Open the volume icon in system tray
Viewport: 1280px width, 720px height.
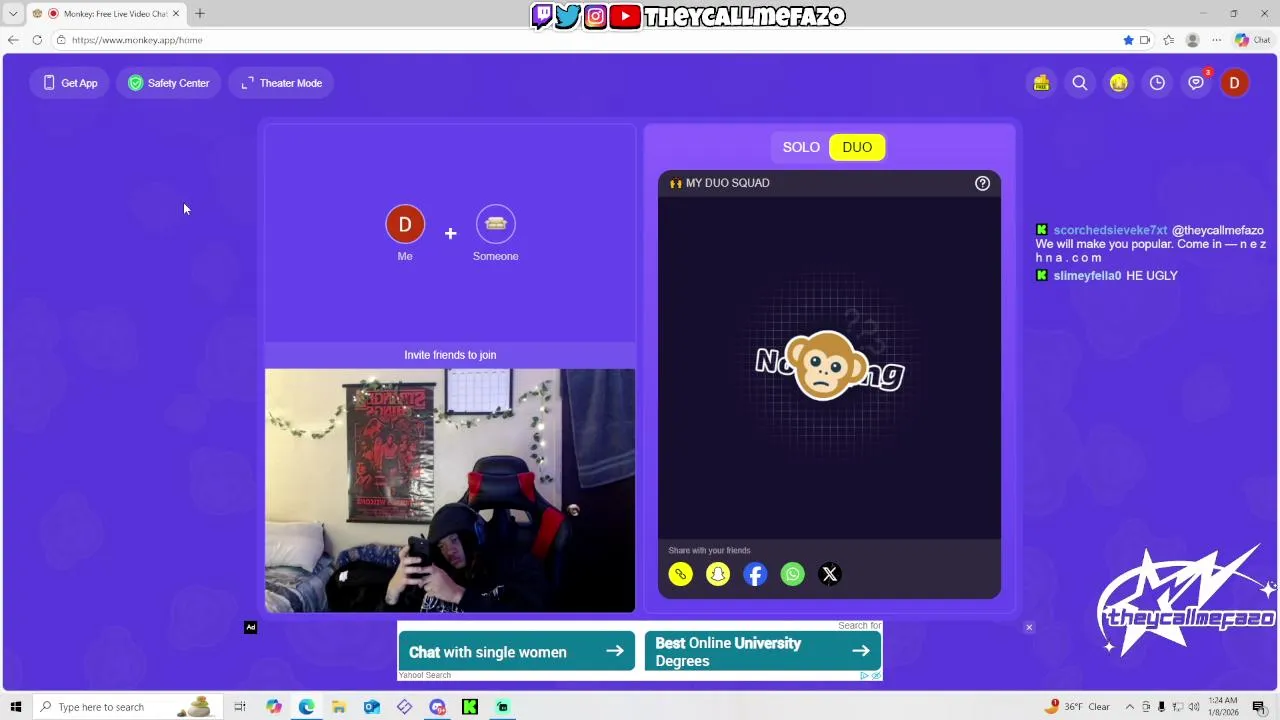pos(1194,707)
